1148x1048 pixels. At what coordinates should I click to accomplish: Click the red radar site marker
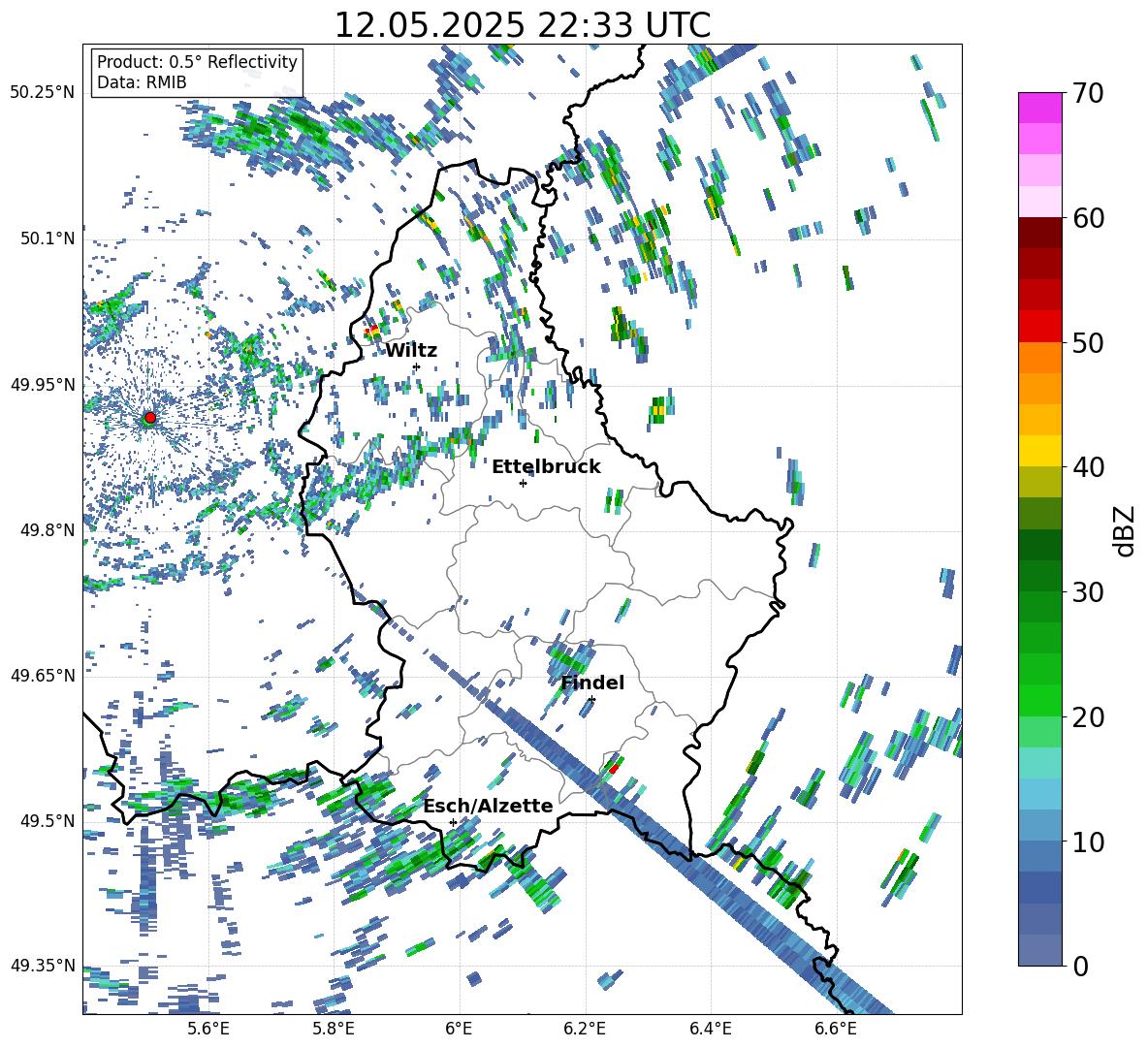pos(150,418)
